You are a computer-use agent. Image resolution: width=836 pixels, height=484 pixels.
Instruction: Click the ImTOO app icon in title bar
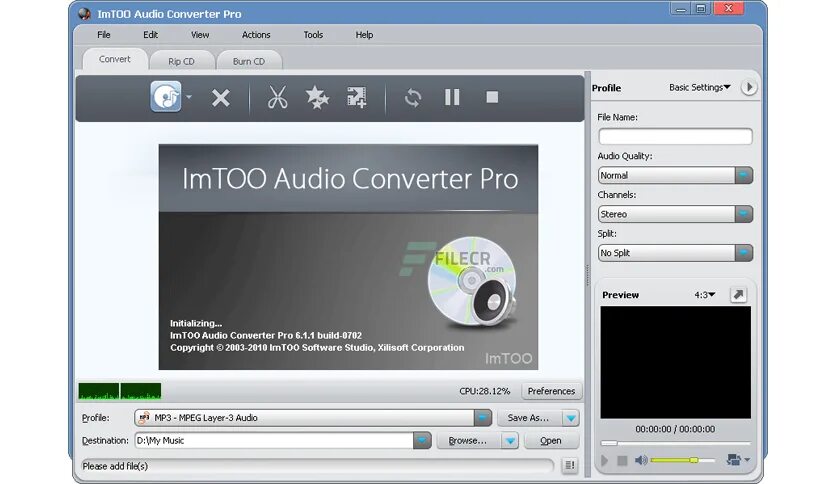(x=84, y=13)
